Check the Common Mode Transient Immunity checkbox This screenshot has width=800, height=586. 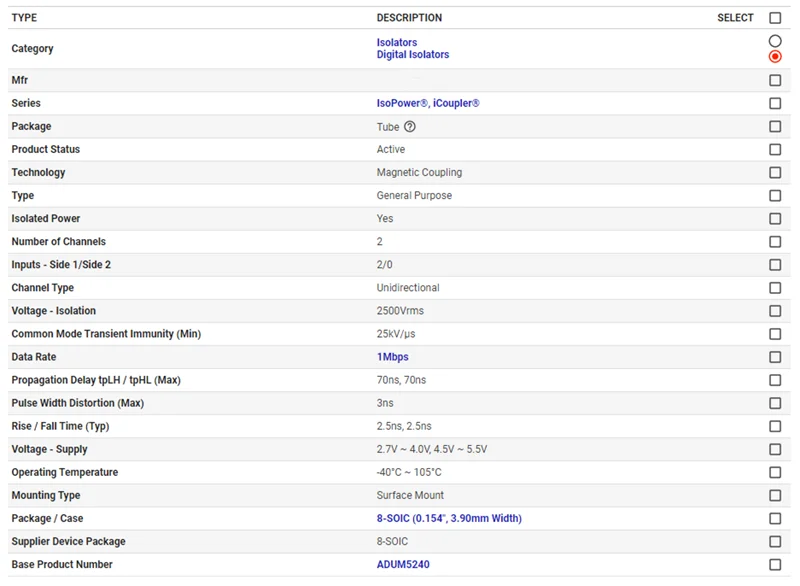coord(774,334)
